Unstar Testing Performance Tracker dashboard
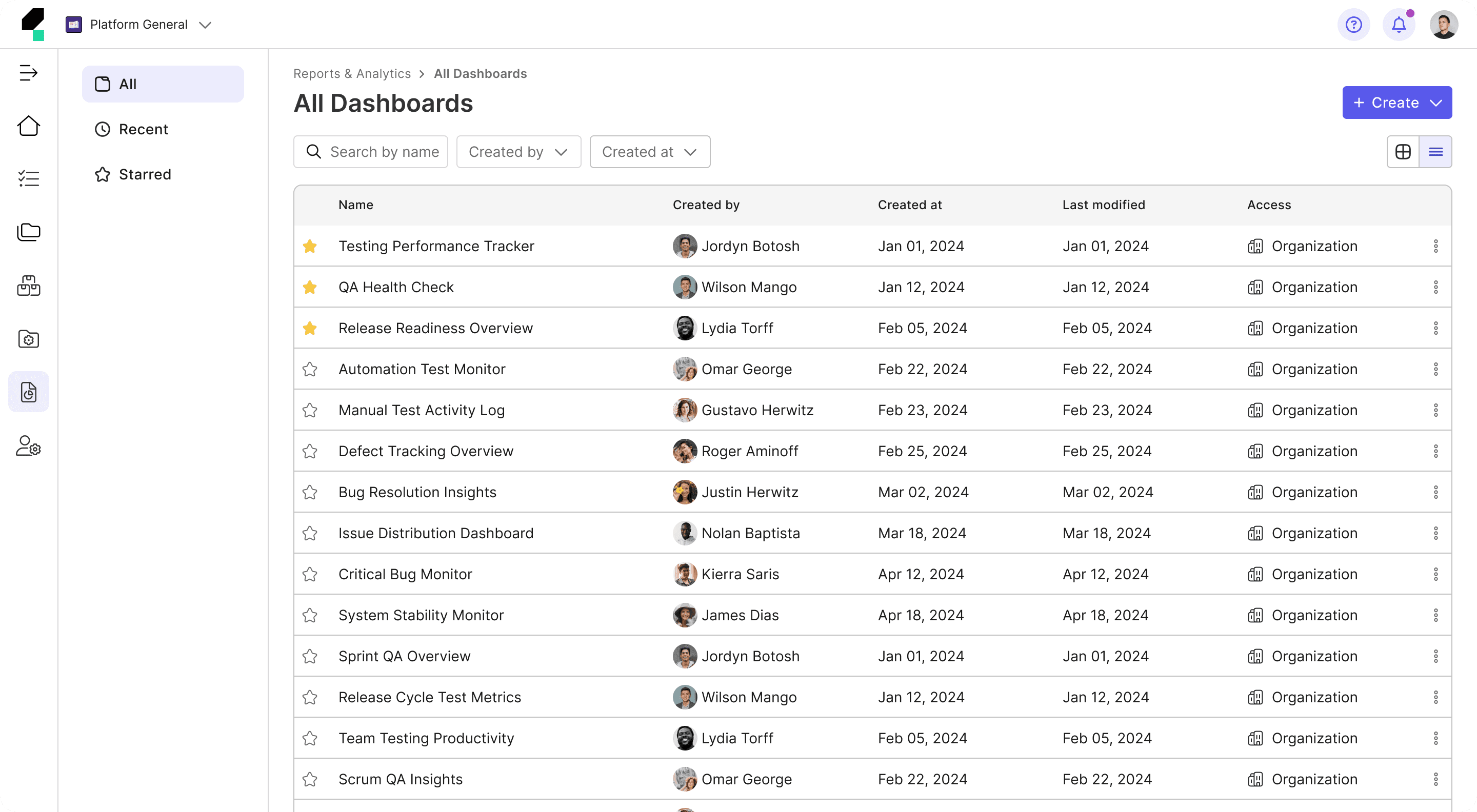The height and width of the screenshot is (812, 1477). pos(310,247)
